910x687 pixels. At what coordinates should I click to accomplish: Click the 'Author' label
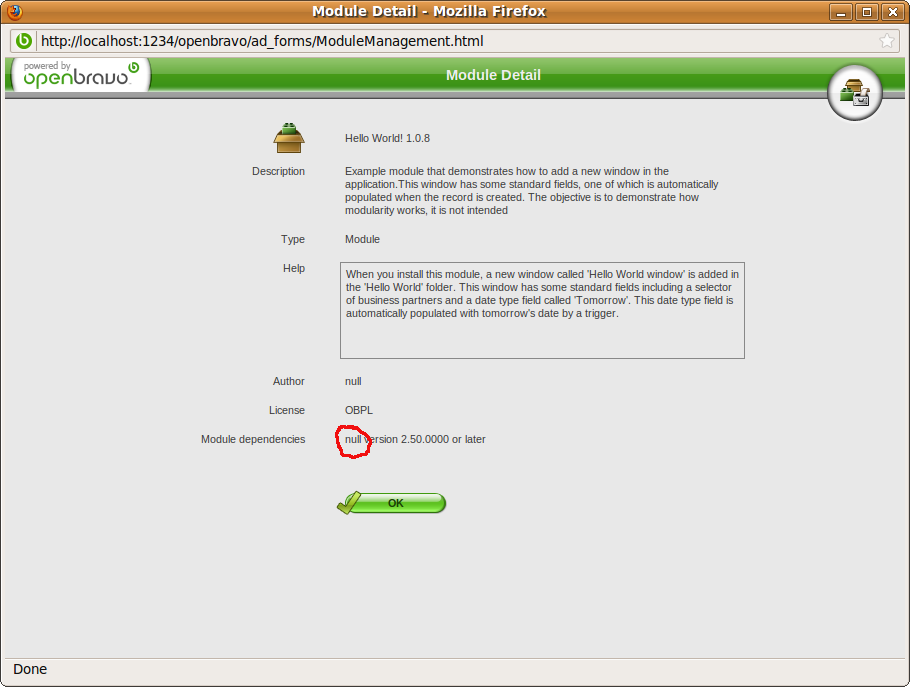[x=288, y=381]
